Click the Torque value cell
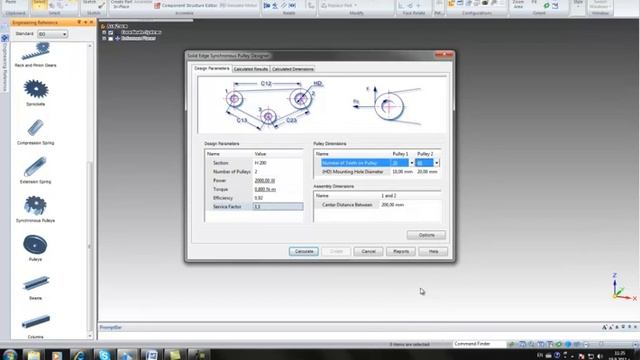The height and width of the screenshot is (360, 640). [x=278, y=189]
